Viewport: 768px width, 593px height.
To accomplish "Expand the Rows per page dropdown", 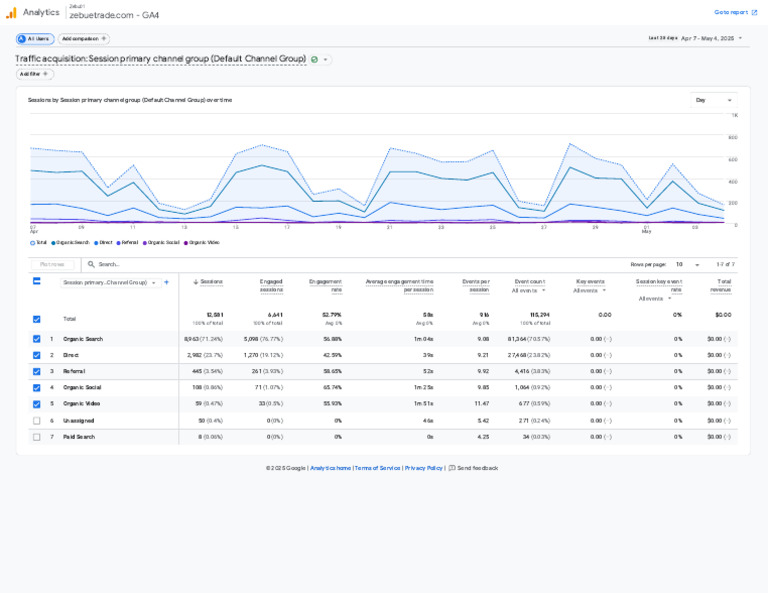I will click(688, 264).
